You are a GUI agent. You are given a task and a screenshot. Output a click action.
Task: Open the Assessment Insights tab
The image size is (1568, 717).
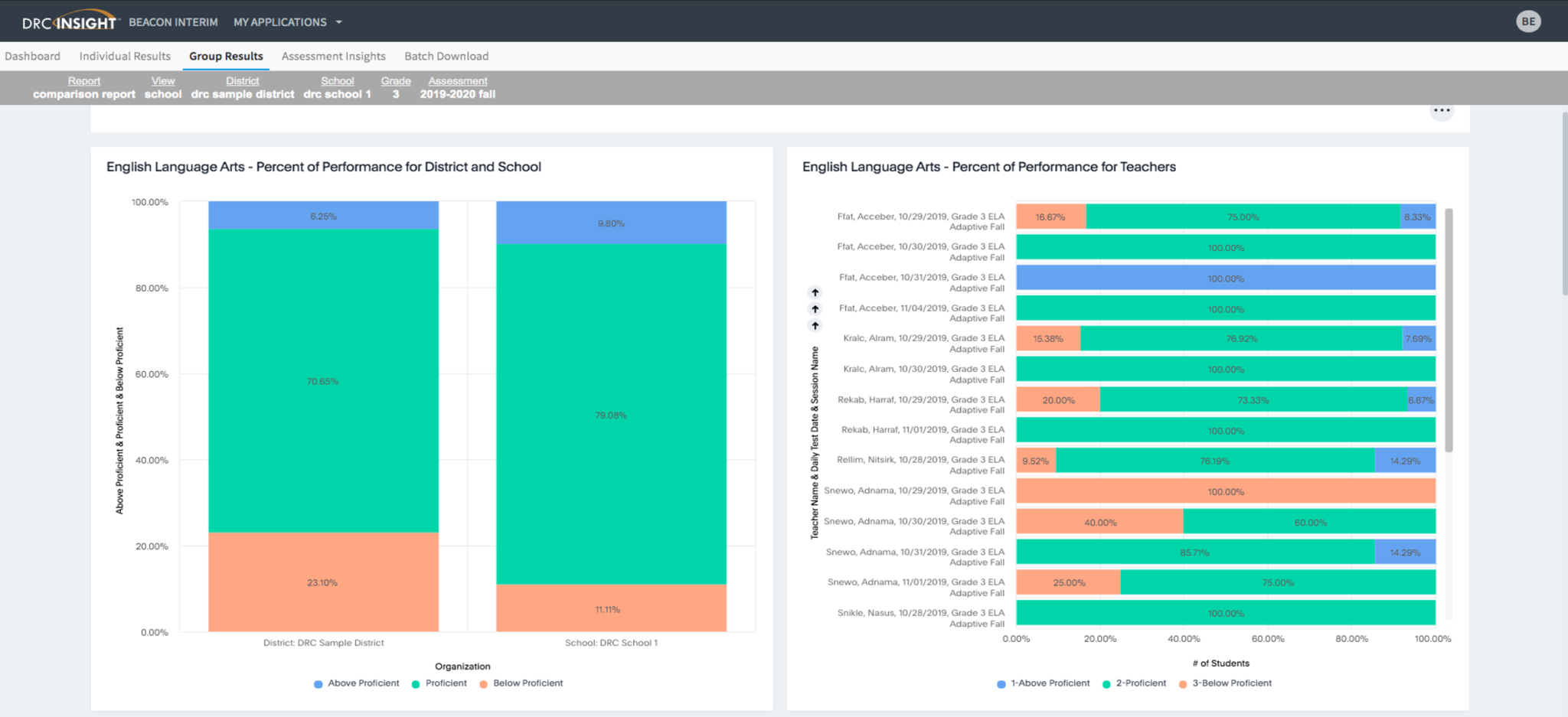[334, 55]
